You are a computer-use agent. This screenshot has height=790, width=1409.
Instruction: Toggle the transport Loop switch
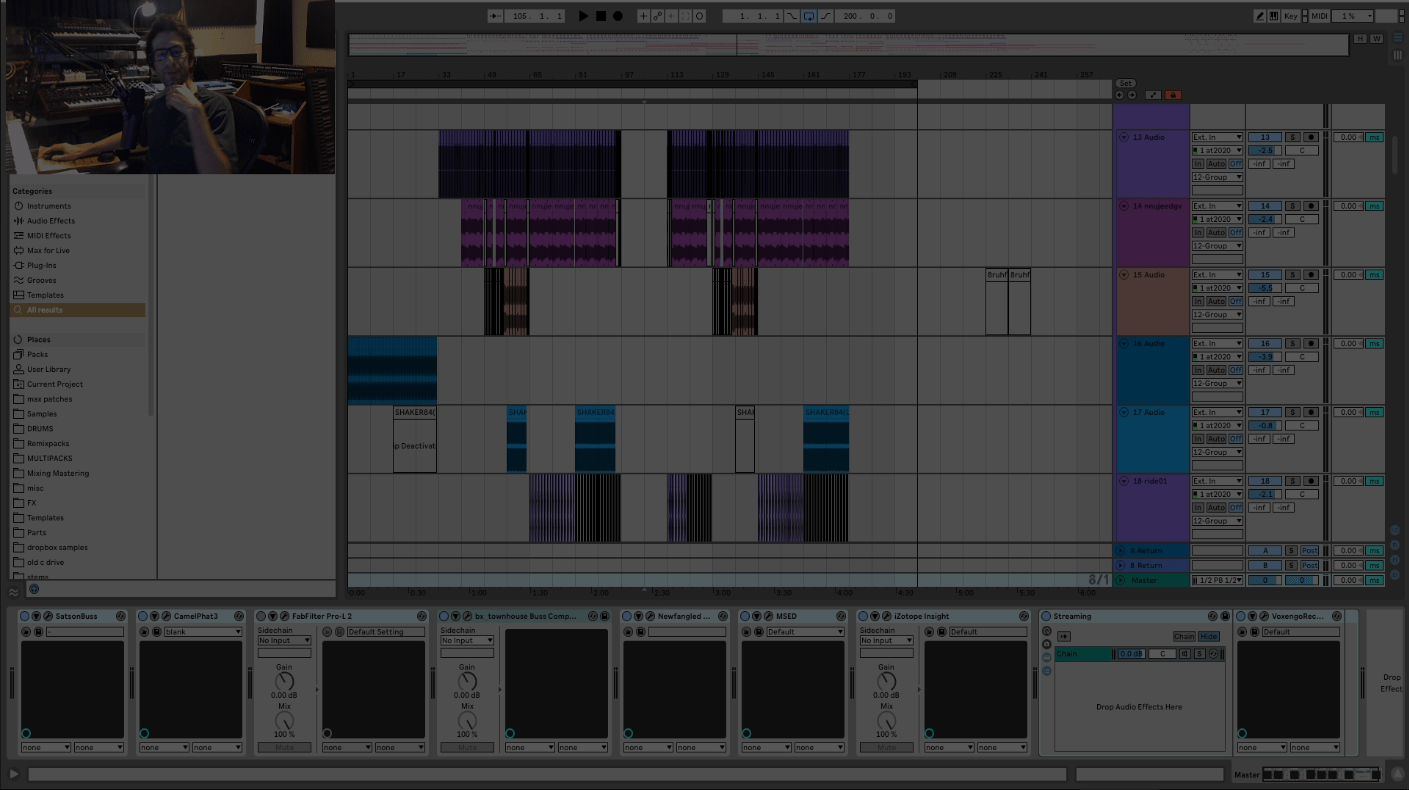(x=808, y=16)
